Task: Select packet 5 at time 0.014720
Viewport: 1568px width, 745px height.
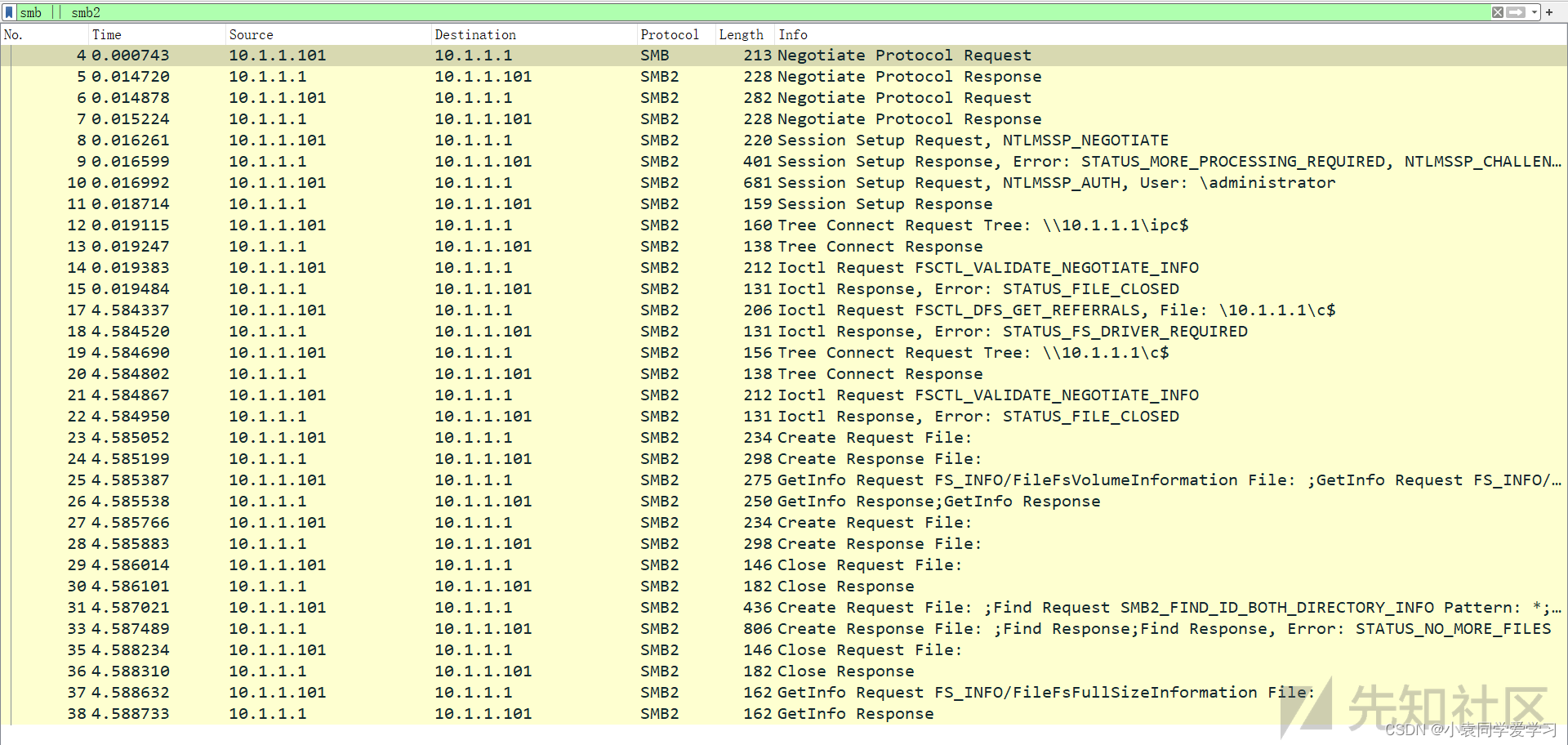Action: coord(784,77)
